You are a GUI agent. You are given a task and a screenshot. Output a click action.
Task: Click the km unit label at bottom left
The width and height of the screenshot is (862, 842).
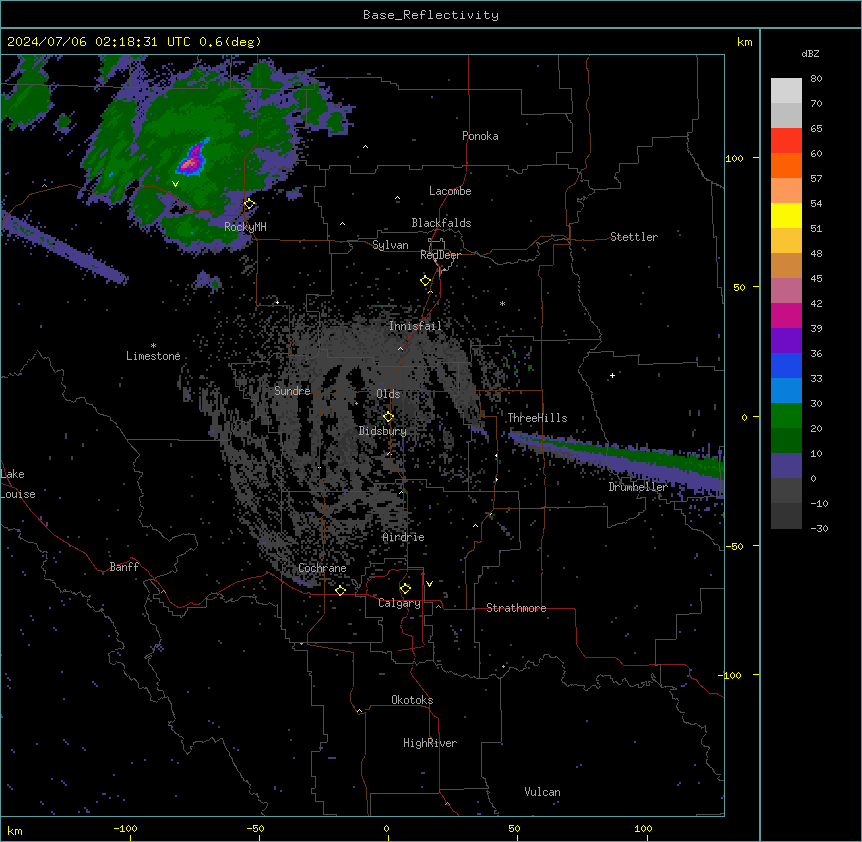tap(15, 830)
